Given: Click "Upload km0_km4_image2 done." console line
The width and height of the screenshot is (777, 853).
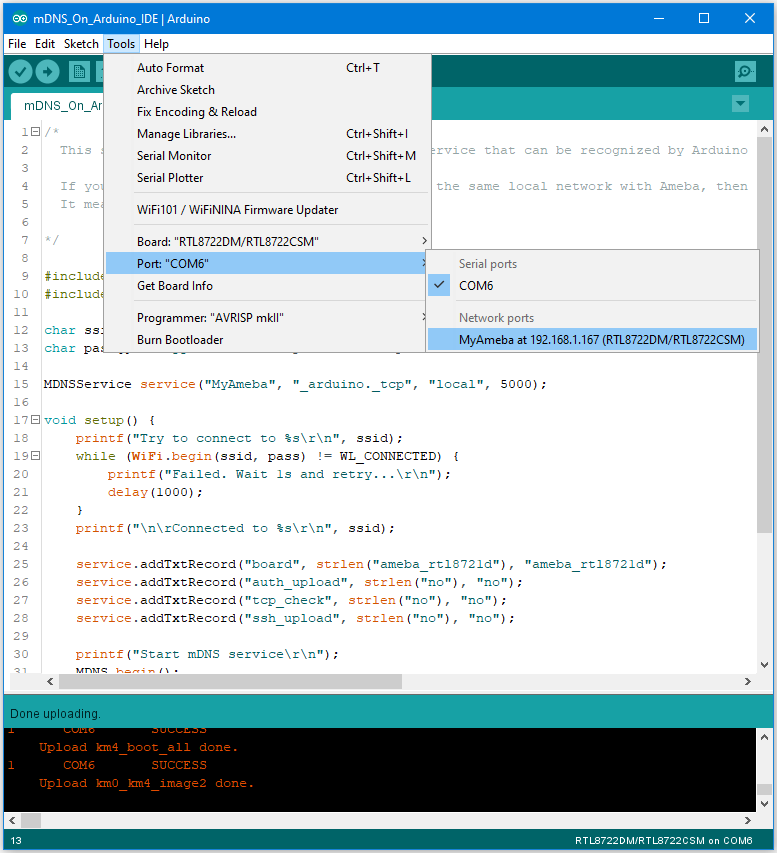Looking at the screenshot, I should 146,783.
